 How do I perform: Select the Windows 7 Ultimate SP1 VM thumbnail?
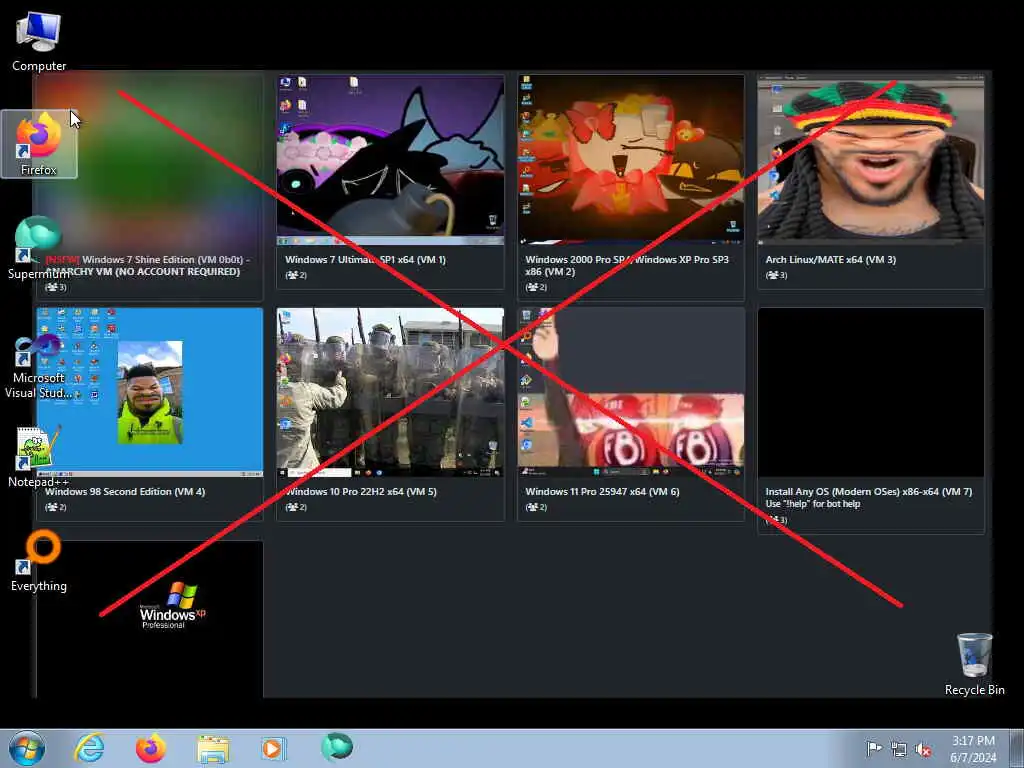pos(391,160)
